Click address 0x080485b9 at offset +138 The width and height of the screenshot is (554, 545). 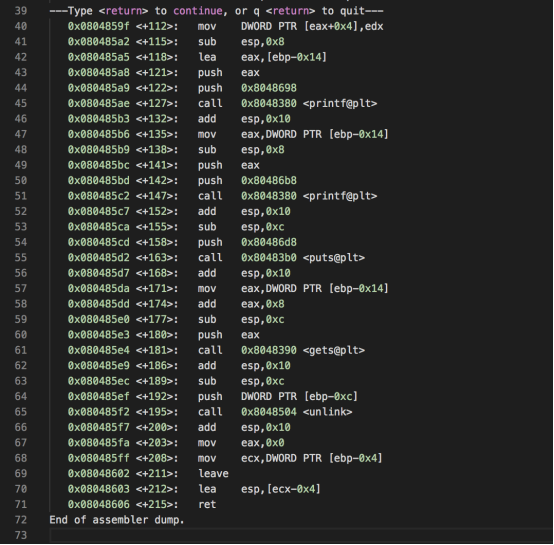coord(99,150)
